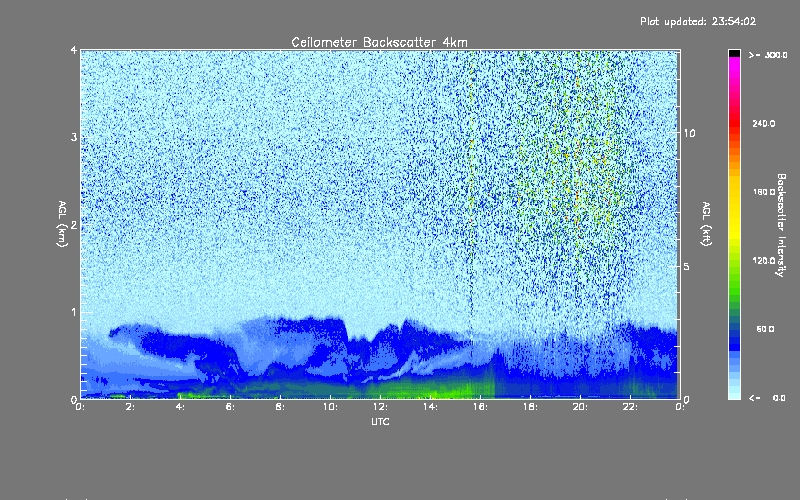Click the 5 tick on the kft axis

coord(687,267)
